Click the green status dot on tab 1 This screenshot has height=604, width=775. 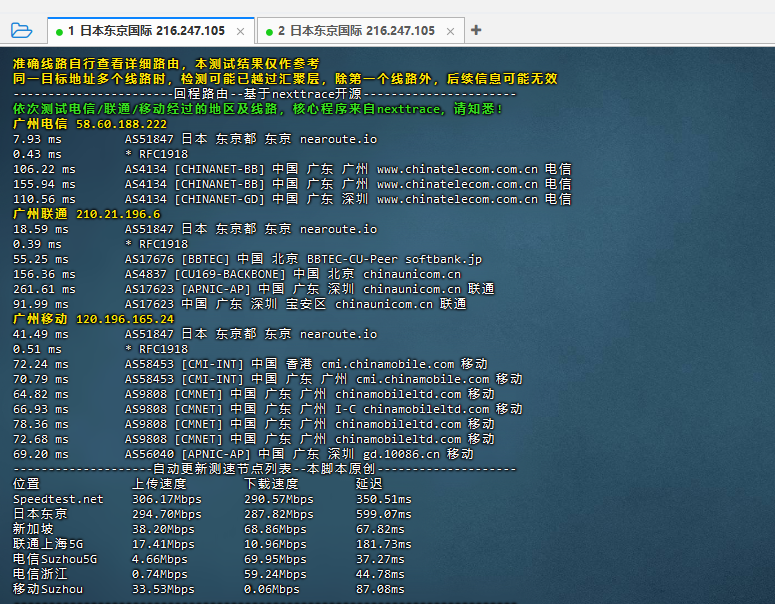click(59, 32)
